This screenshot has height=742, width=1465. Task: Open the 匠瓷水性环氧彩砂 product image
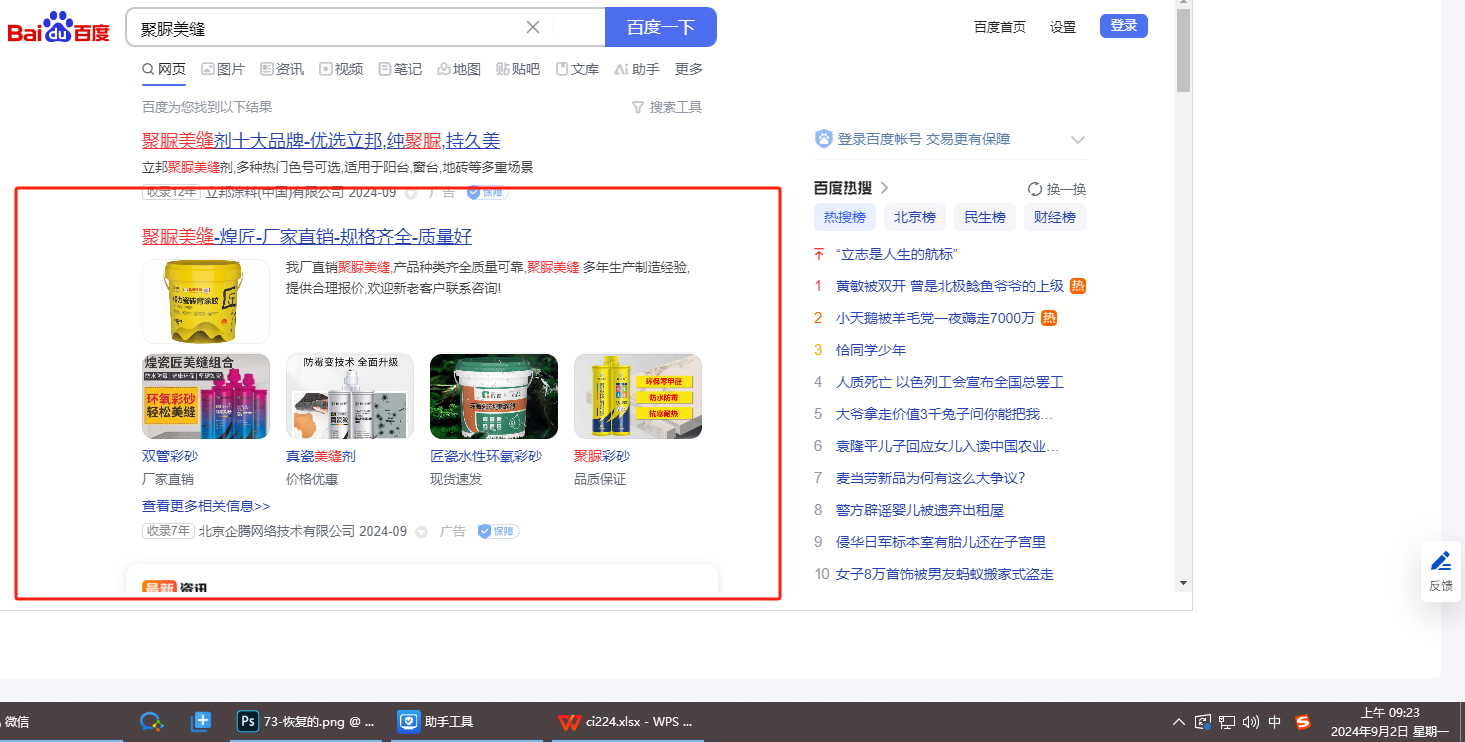(494, 396)
